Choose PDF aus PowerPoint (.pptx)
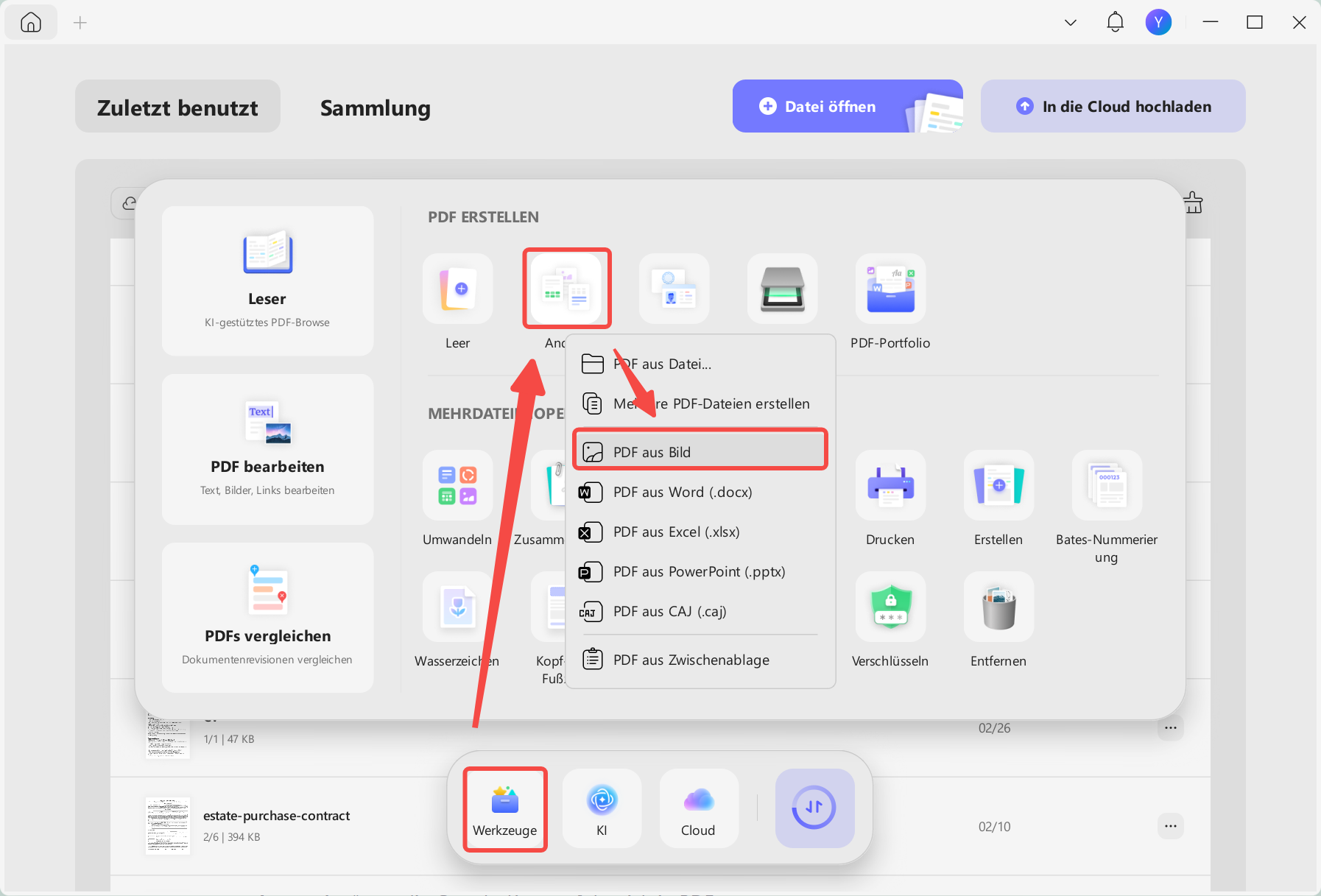Image resolution: width=1321 pixels, height=896 pixels. (700, 571)
